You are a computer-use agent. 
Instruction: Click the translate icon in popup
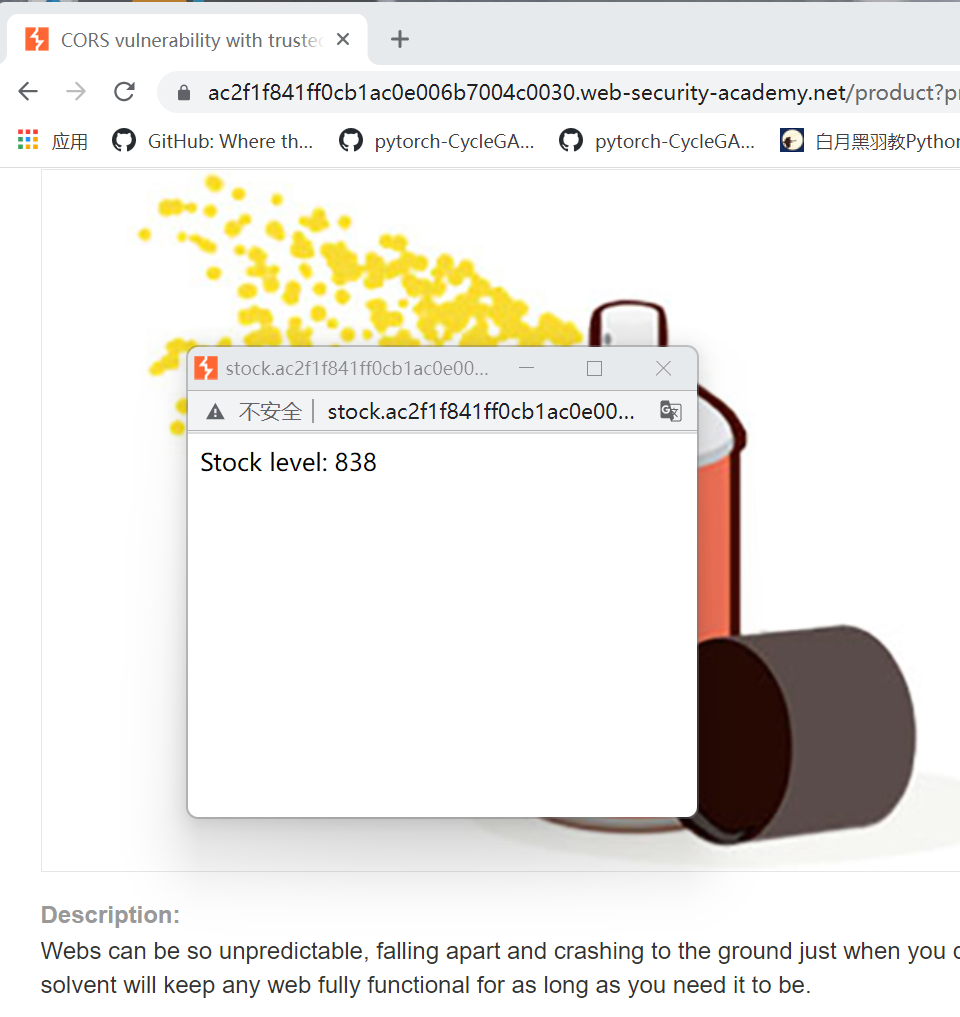(670, 411)
